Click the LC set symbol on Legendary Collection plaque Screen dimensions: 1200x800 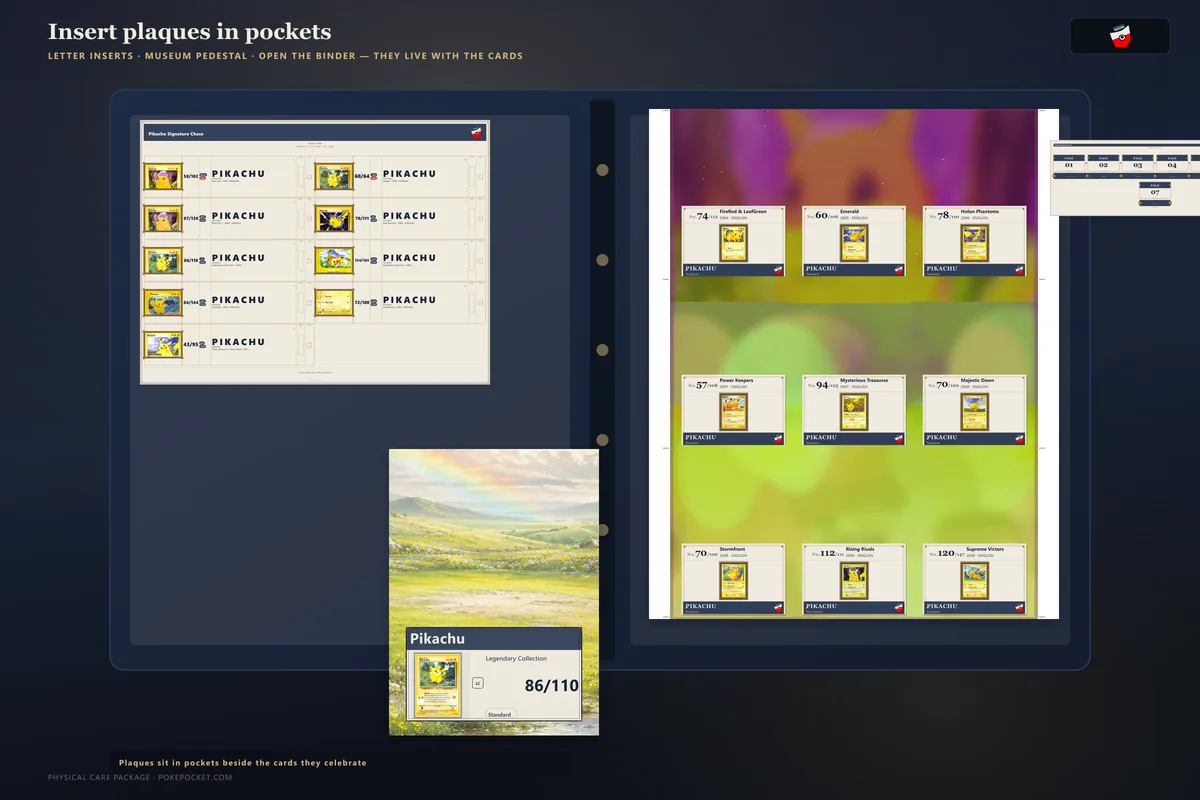pyautogui.click(x=478, y=683)
